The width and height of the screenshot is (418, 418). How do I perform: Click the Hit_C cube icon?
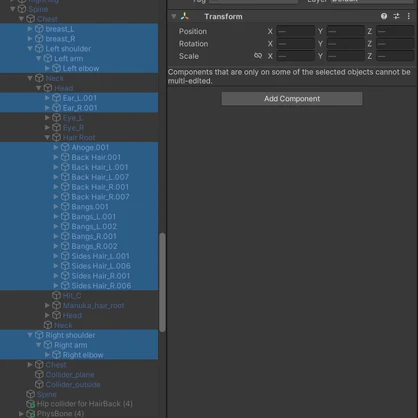click(56, 296)
